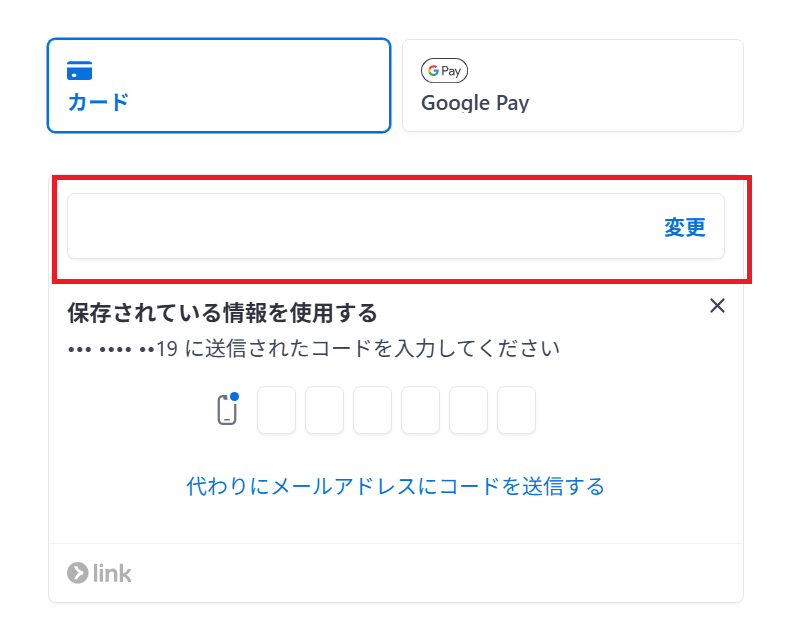Click the blue credit card icon
The width and height of the screenshot is (789, 618).
pyautogui.click(x=80, y=70)
